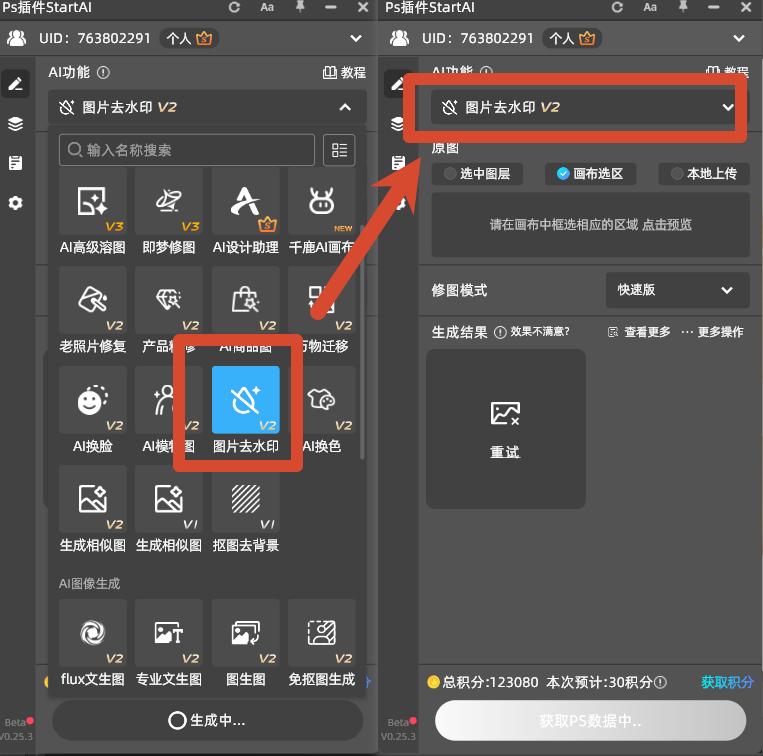Click the 获取PS数据中.. button
This screenshot has width=763, height=756.
590,720
